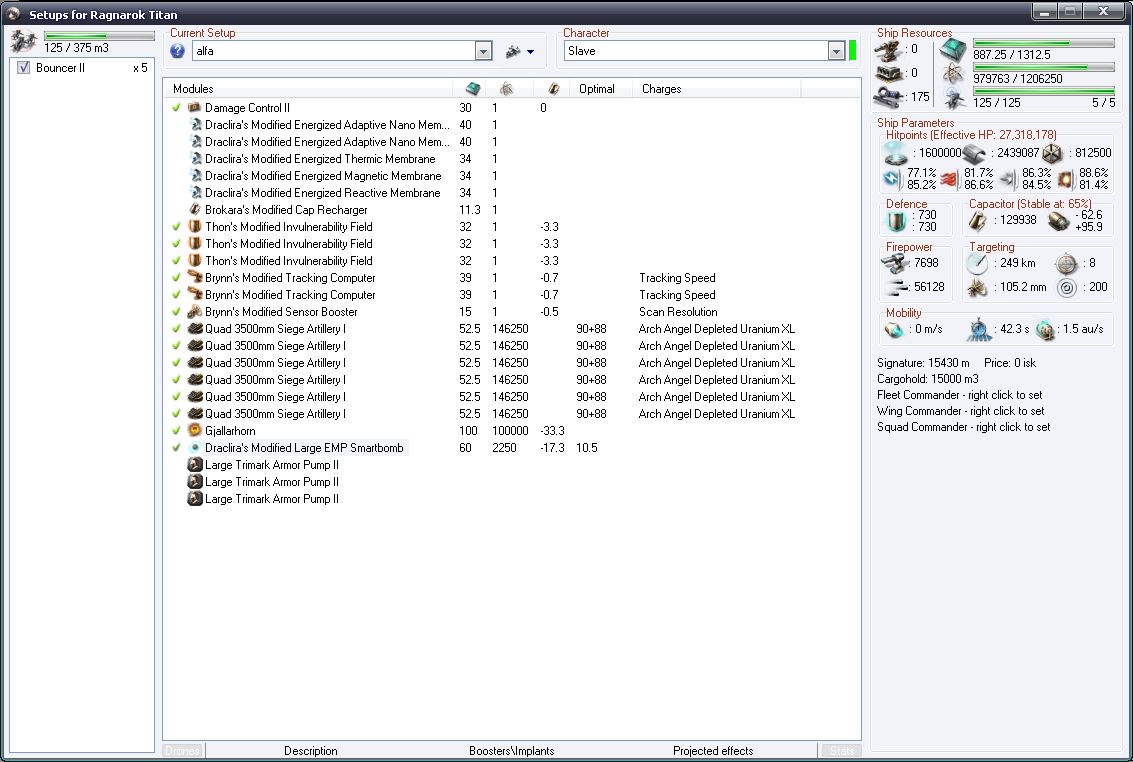Open the small arrow beside the ship icon
The width and height of the screenshot is (1133, 762).
coord(530,52)
